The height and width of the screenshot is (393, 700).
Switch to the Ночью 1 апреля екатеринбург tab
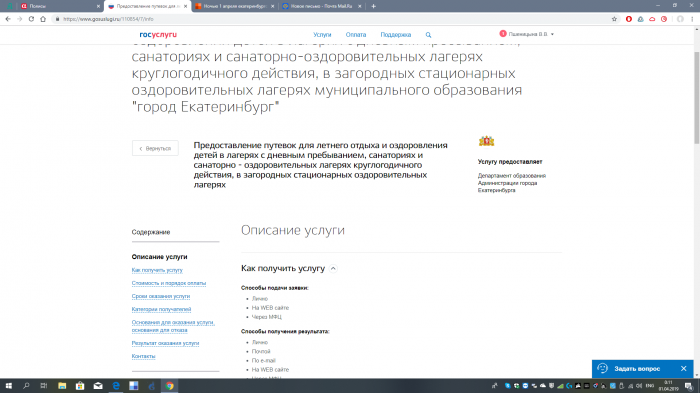234,6
